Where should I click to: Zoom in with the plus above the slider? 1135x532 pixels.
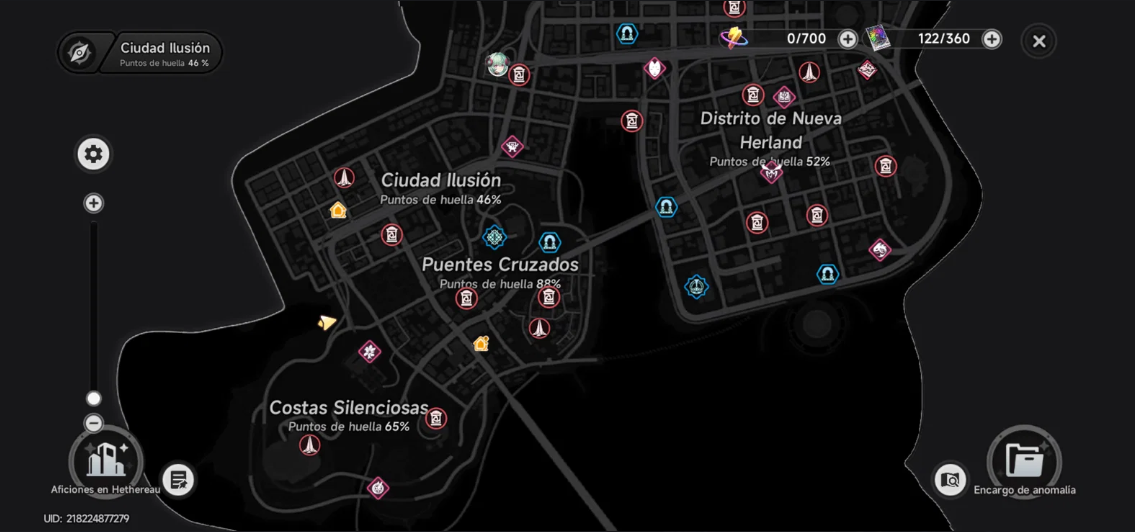coord(93,203)
